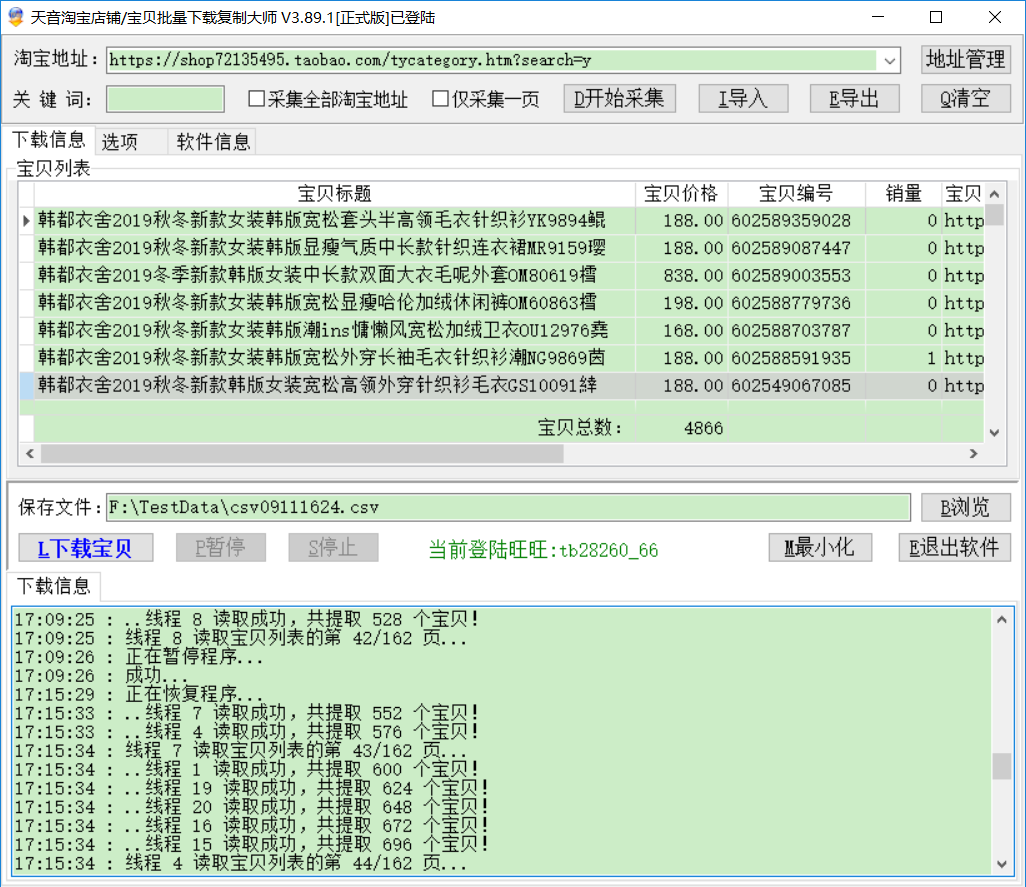
Task: Sort by the 销量 column header
Action: tap(903, 194)
